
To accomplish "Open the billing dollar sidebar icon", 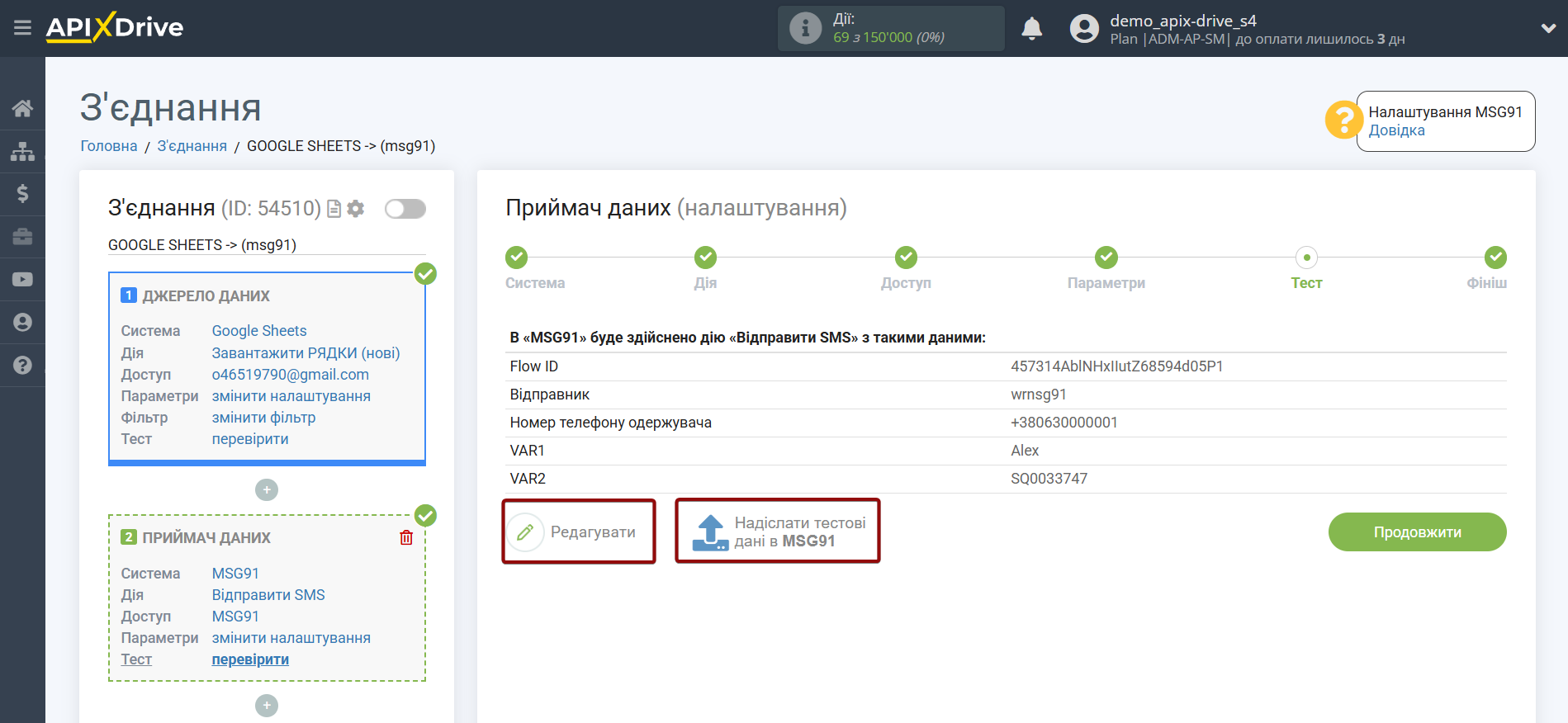I will [x=22, y=194].
